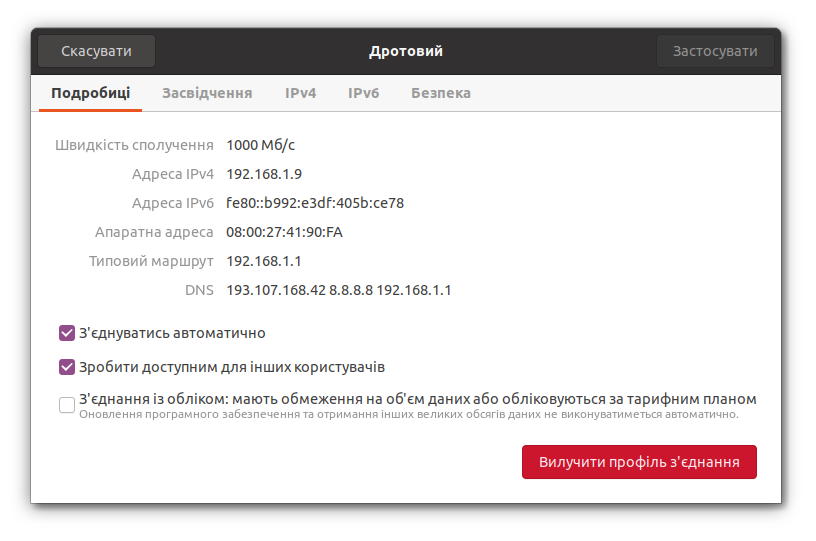Viewport: 816px width, 541px height.
Task: Select hardware address 08:00:27:41:90:FA
Action: [x=284, y=232]
